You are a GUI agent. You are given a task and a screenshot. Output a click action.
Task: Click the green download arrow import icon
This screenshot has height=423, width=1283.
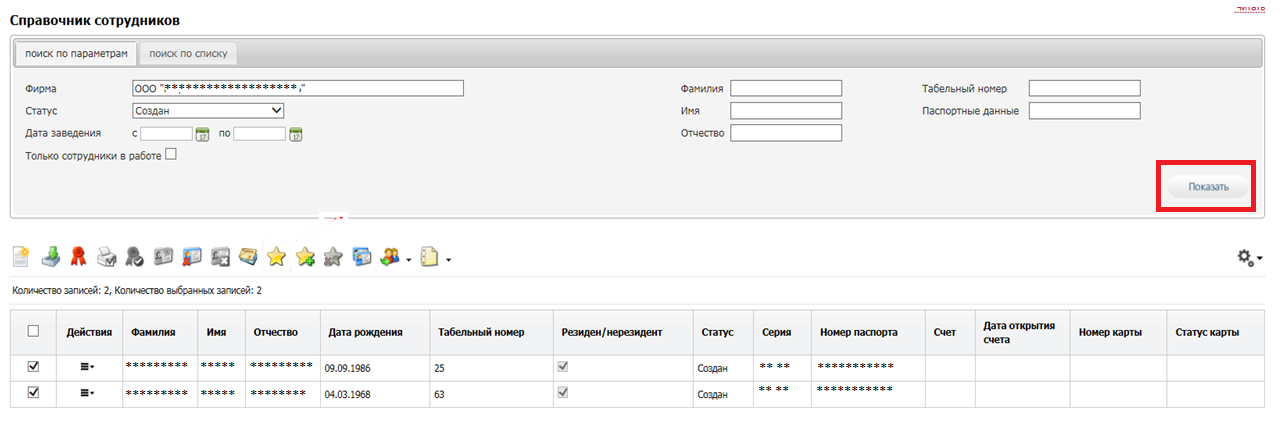click(x=50, y=257)
